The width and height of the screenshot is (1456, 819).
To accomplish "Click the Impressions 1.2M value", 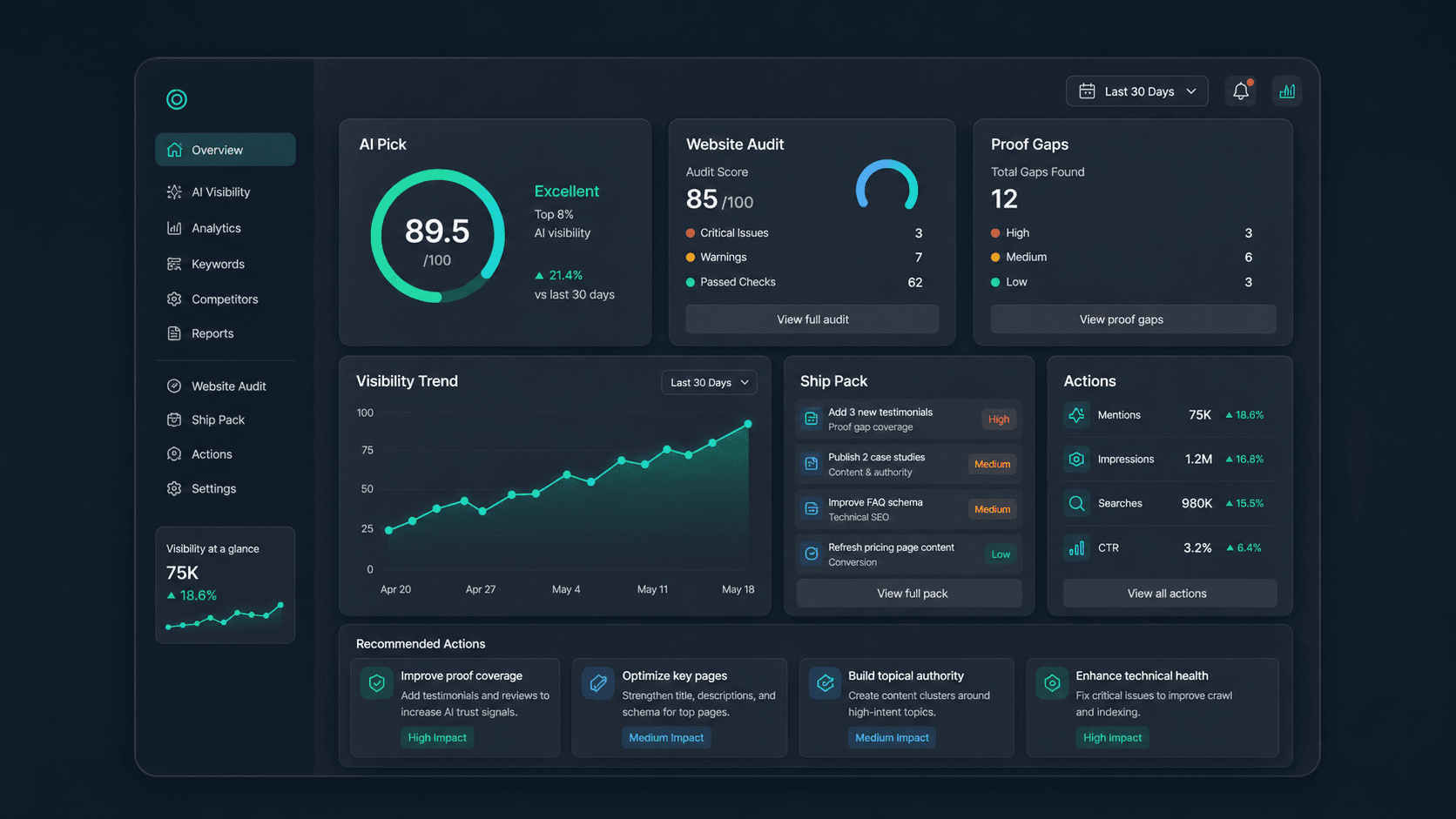I will click(x=1198, y=459).
